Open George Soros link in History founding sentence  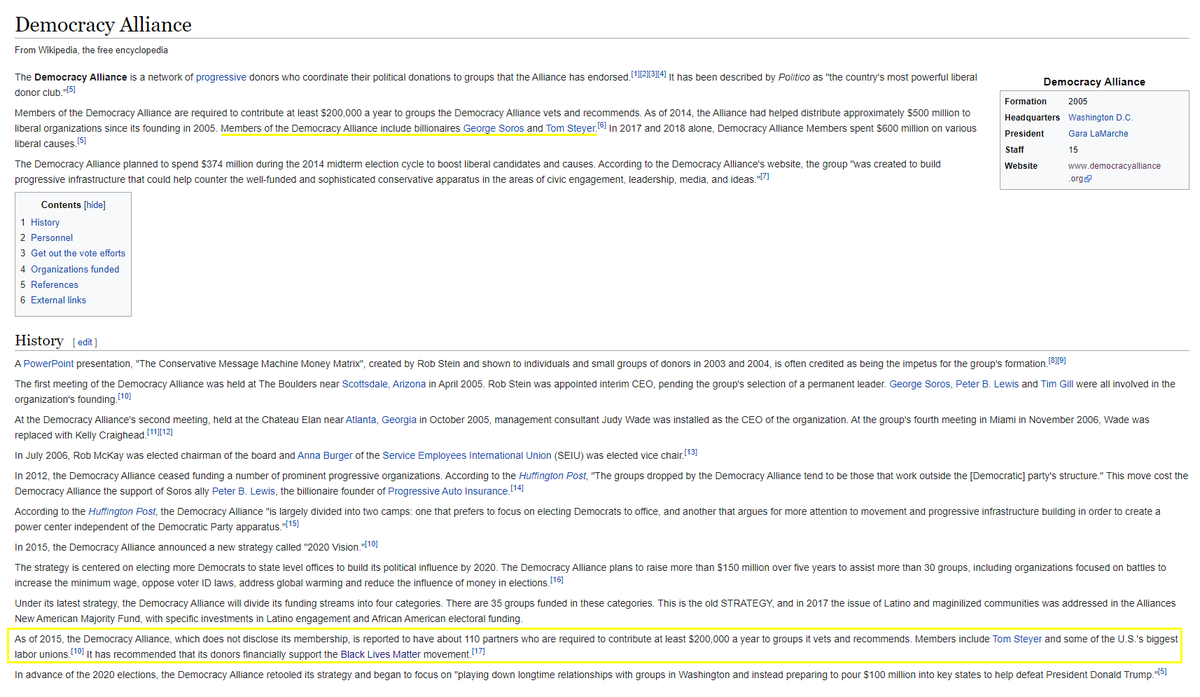coord(920,384)
